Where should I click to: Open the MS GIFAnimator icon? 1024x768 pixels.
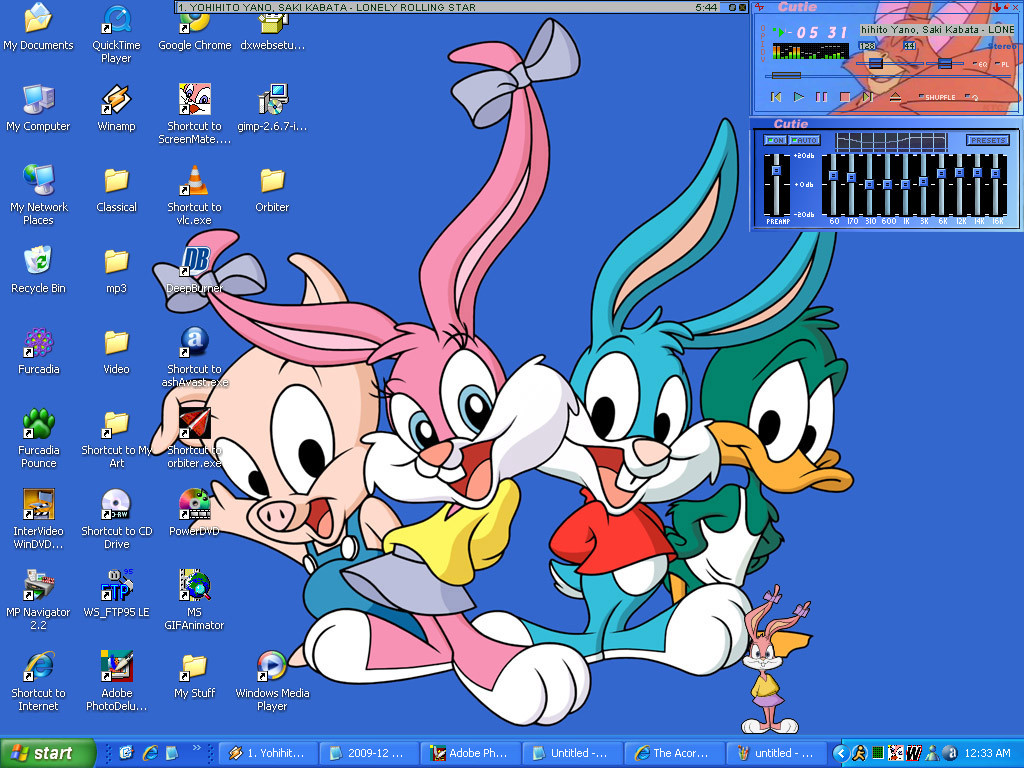(x=195, y=601)
